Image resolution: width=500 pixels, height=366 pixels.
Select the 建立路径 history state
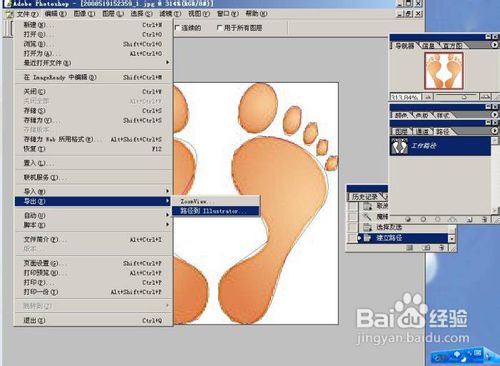402,238
